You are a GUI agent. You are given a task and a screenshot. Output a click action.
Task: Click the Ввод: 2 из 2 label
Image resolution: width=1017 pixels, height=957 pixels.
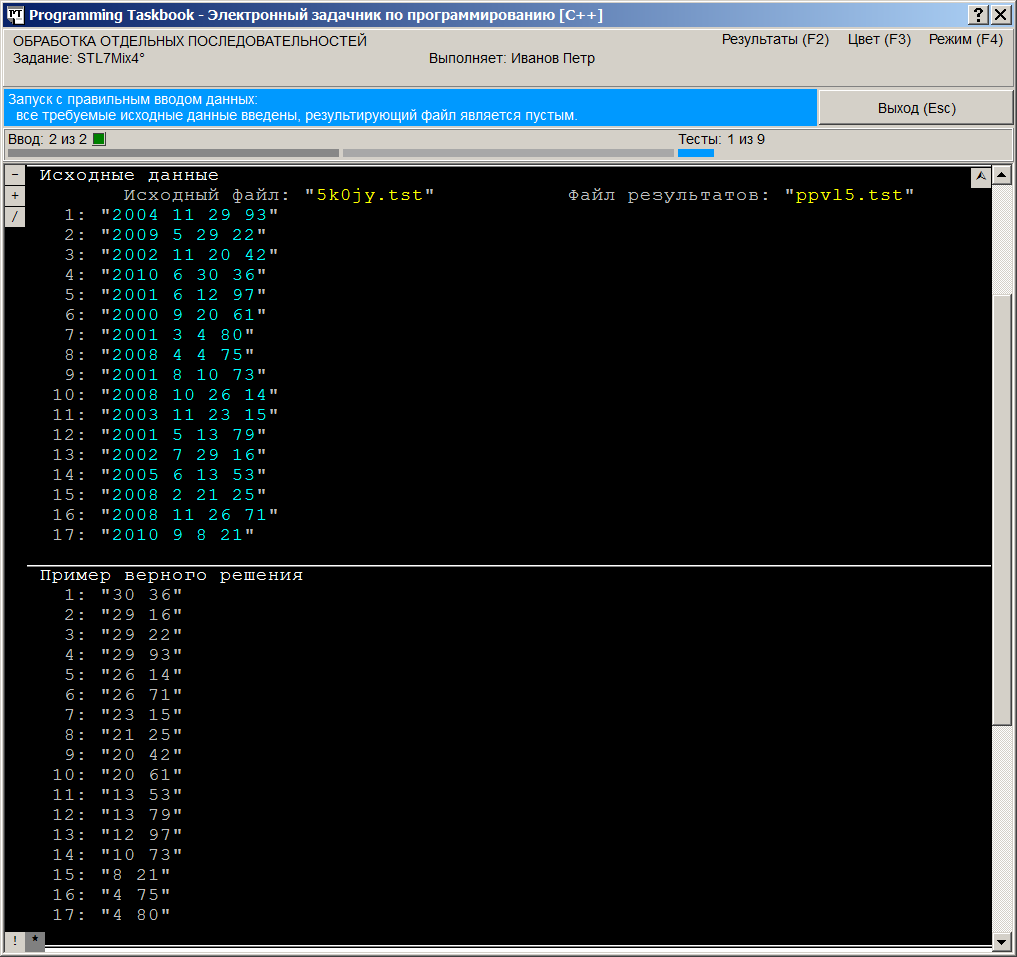pyautogui.click(x=47, y=139)
